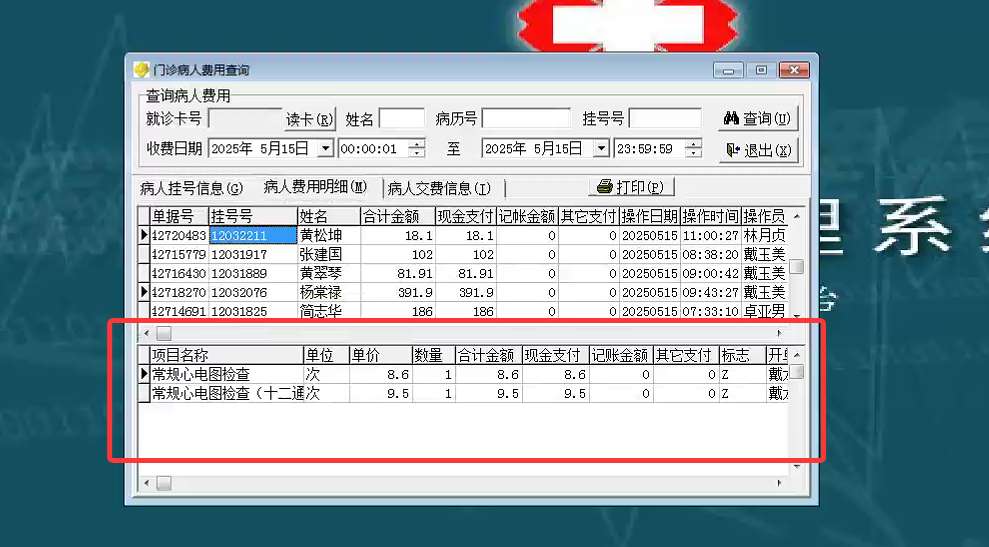Click the 查询(U) search button
989x547 pixels.
[x=758, y=119]
